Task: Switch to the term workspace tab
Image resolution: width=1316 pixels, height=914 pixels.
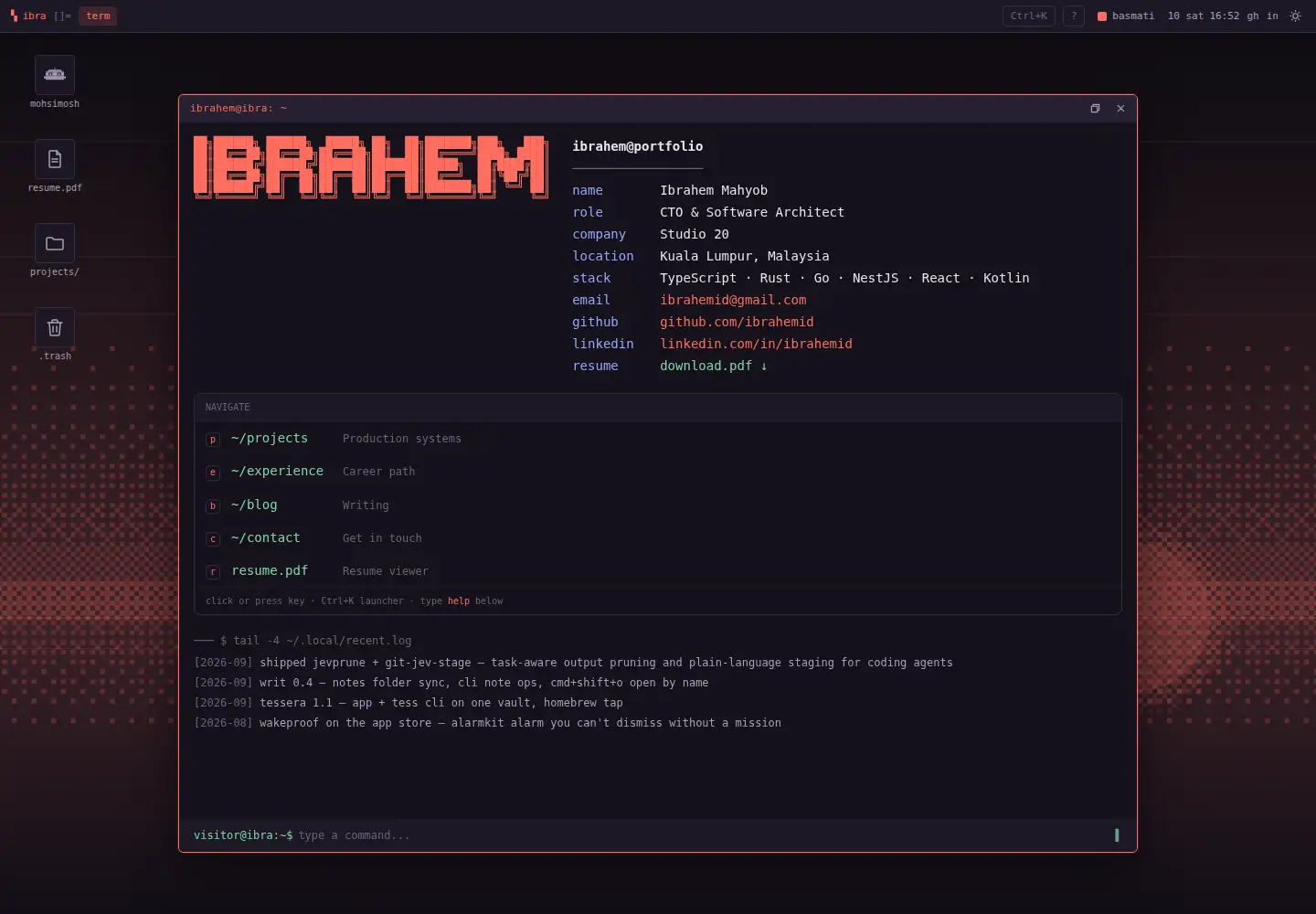Action: point(98,16)
